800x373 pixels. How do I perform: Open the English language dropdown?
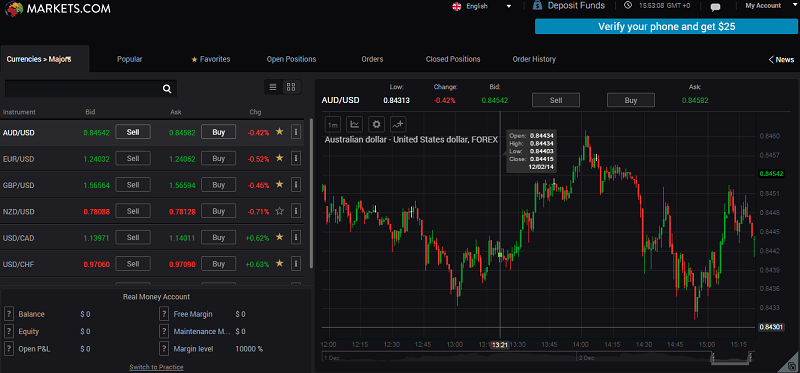482,6
